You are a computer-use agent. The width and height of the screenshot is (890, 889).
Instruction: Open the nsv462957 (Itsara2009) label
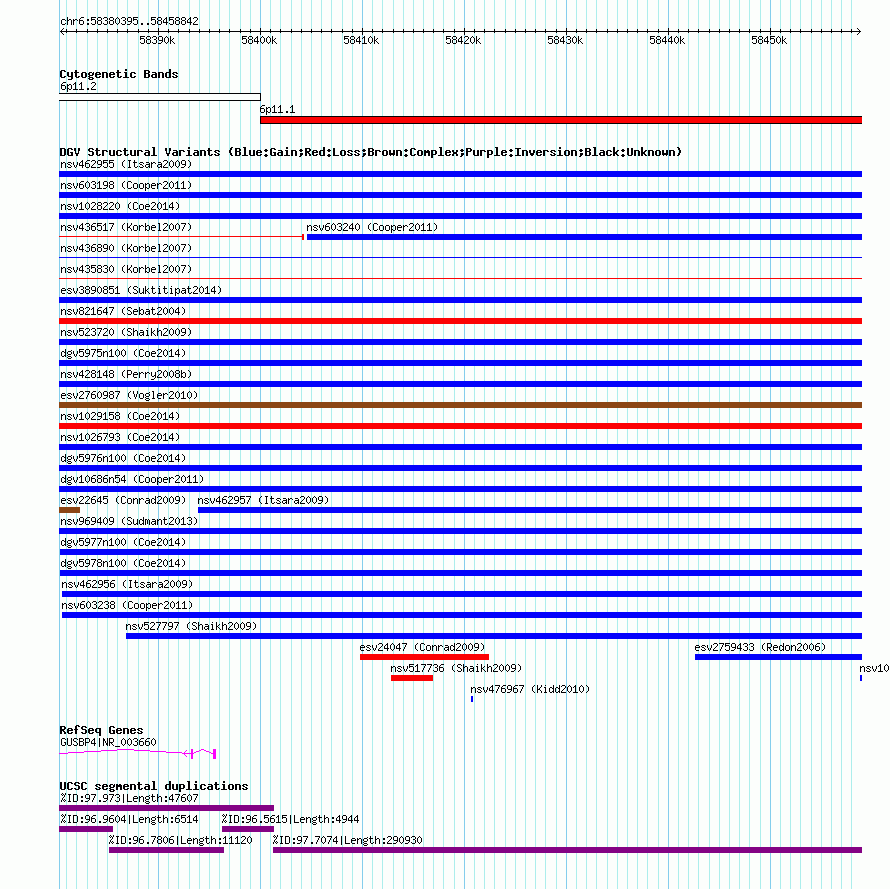point(263,501)
